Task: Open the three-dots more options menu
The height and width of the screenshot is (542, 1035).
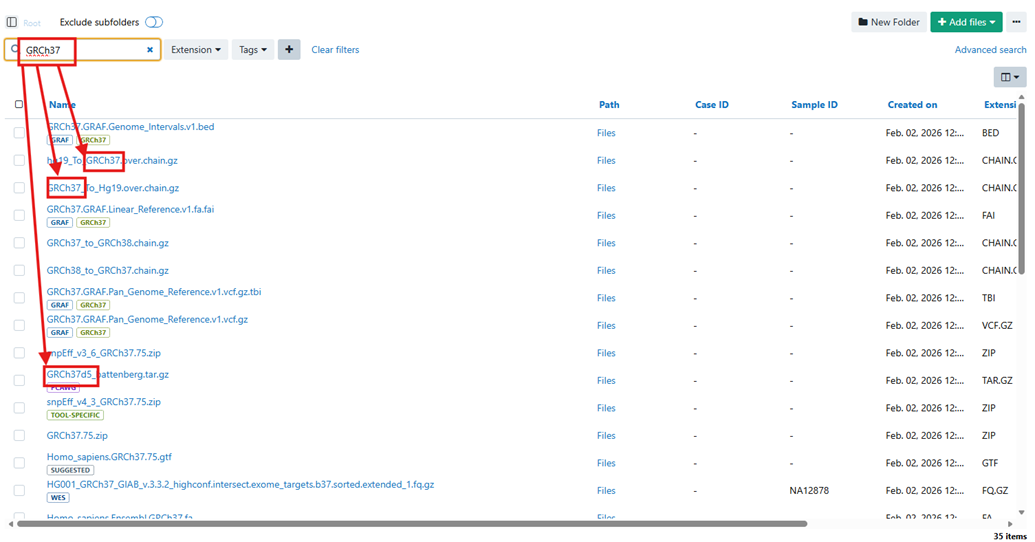Action: click(1017, 22)
